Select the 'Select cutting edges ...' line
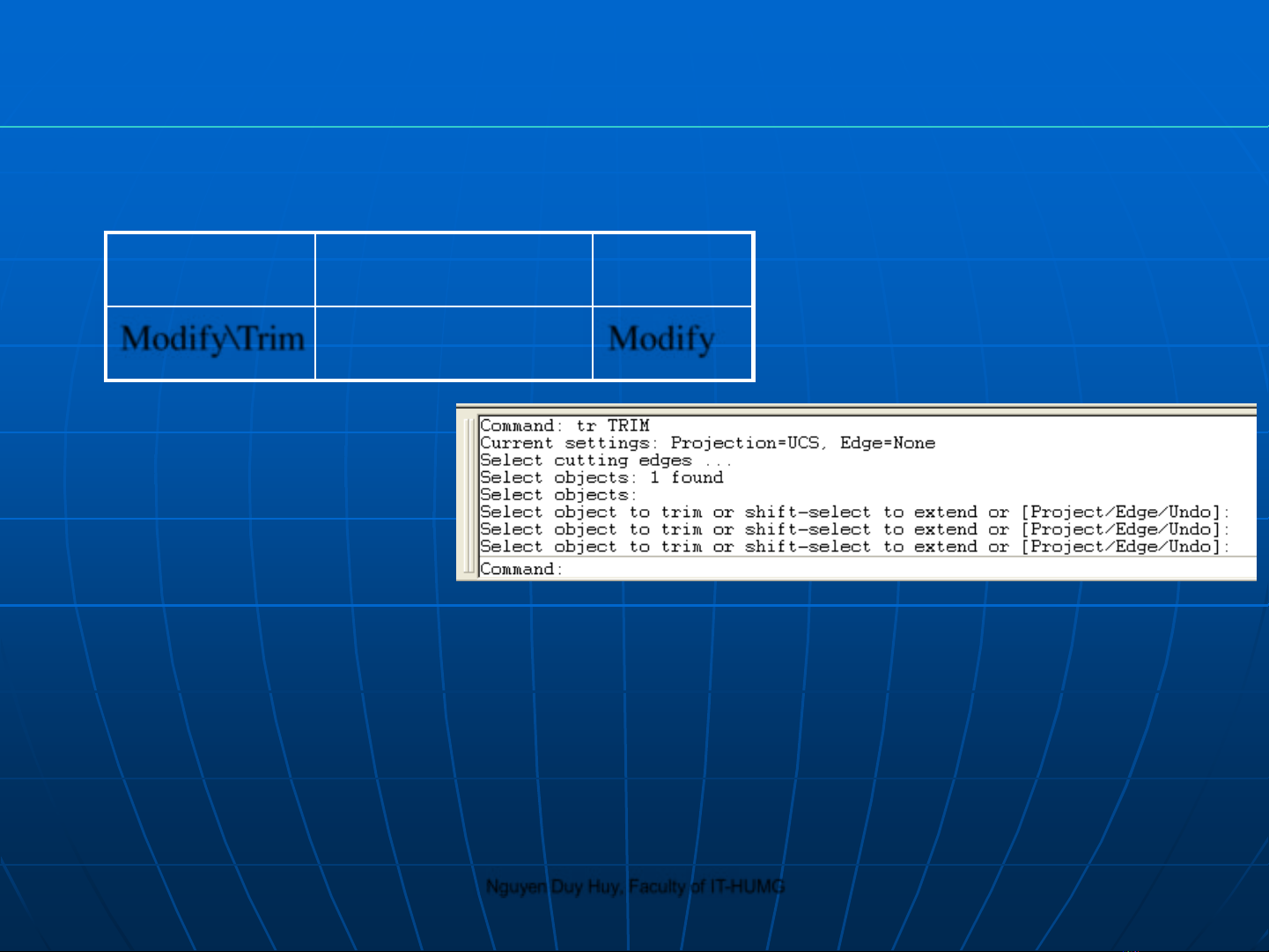The height and width of the screenshot is (952, 1269). pyautogui.click(x=605, y=461)
